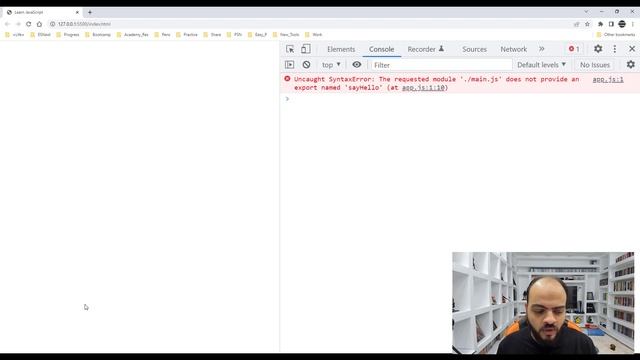This screenshot has height=360, width=640.
Task: Open the Bootcamp bookmarks folder
Action: click(98, 35)
